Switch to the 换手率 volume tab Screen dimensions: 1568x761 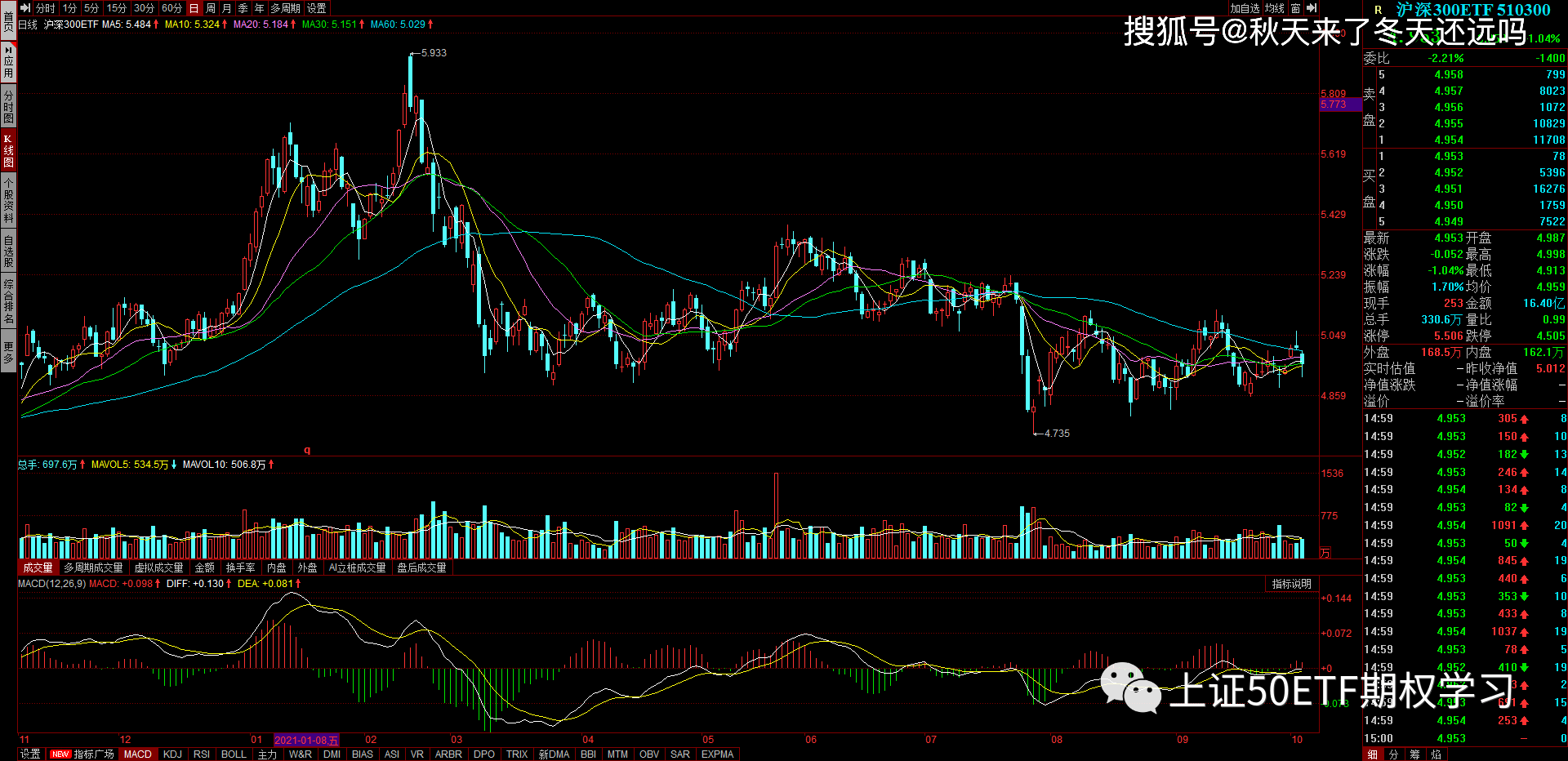(x=240, y=567)
